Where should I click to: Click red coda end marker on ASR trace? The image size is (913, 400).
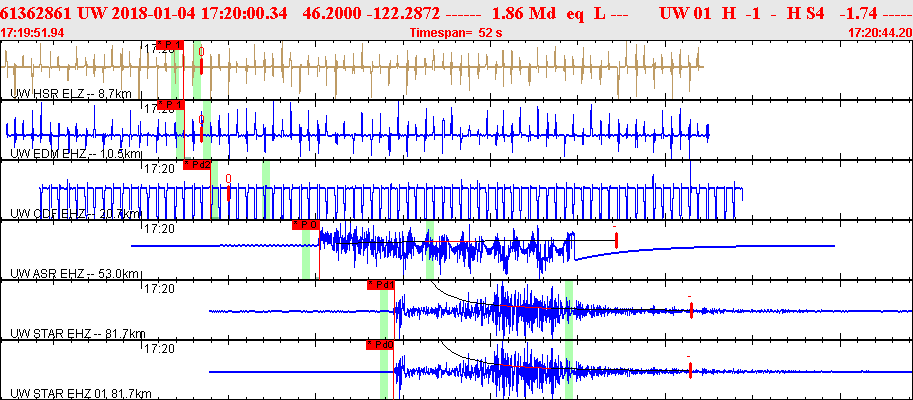point(616,240)
